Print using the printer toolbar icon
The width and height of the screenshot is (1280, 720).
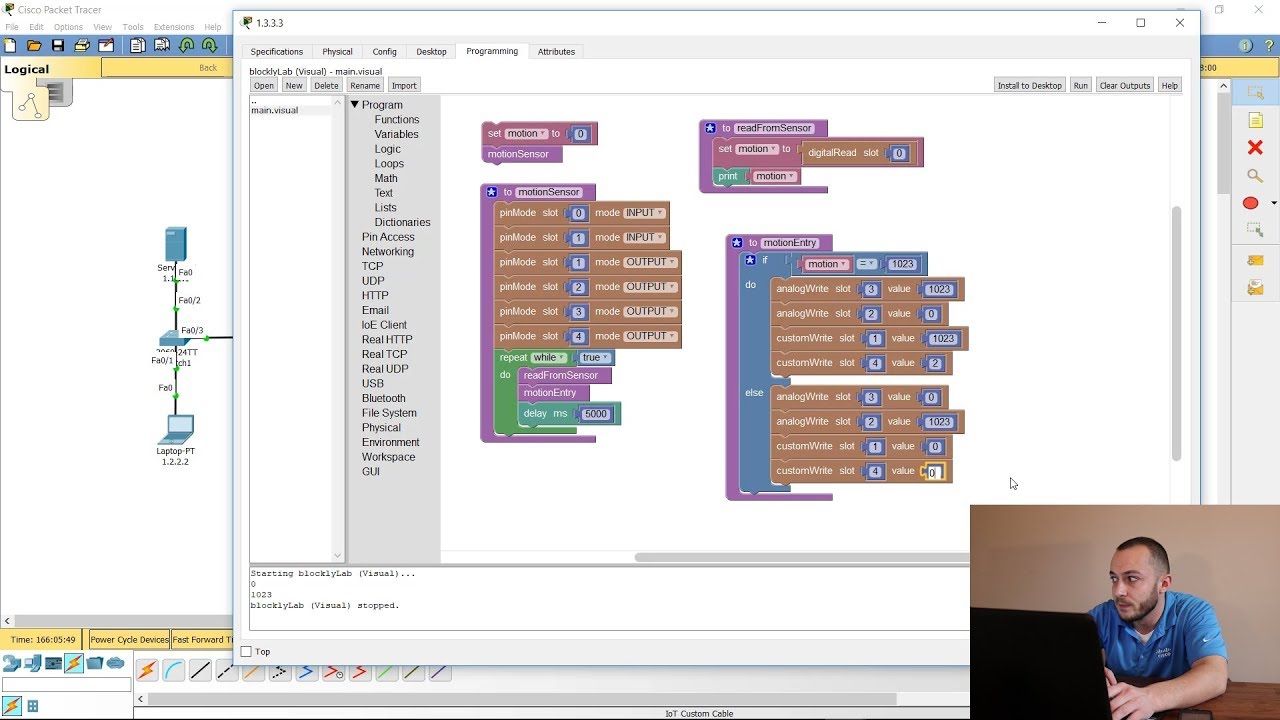click(82, 45)
